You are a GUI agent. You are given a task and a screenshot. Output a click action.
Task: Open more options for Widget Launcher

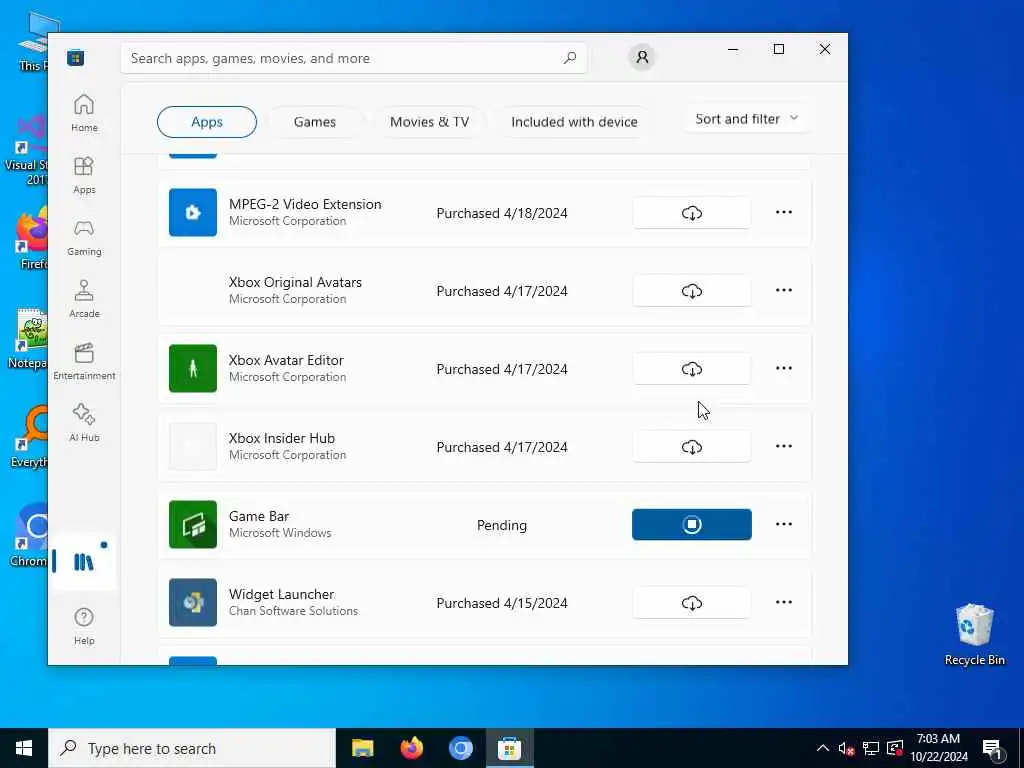(784, 602)
